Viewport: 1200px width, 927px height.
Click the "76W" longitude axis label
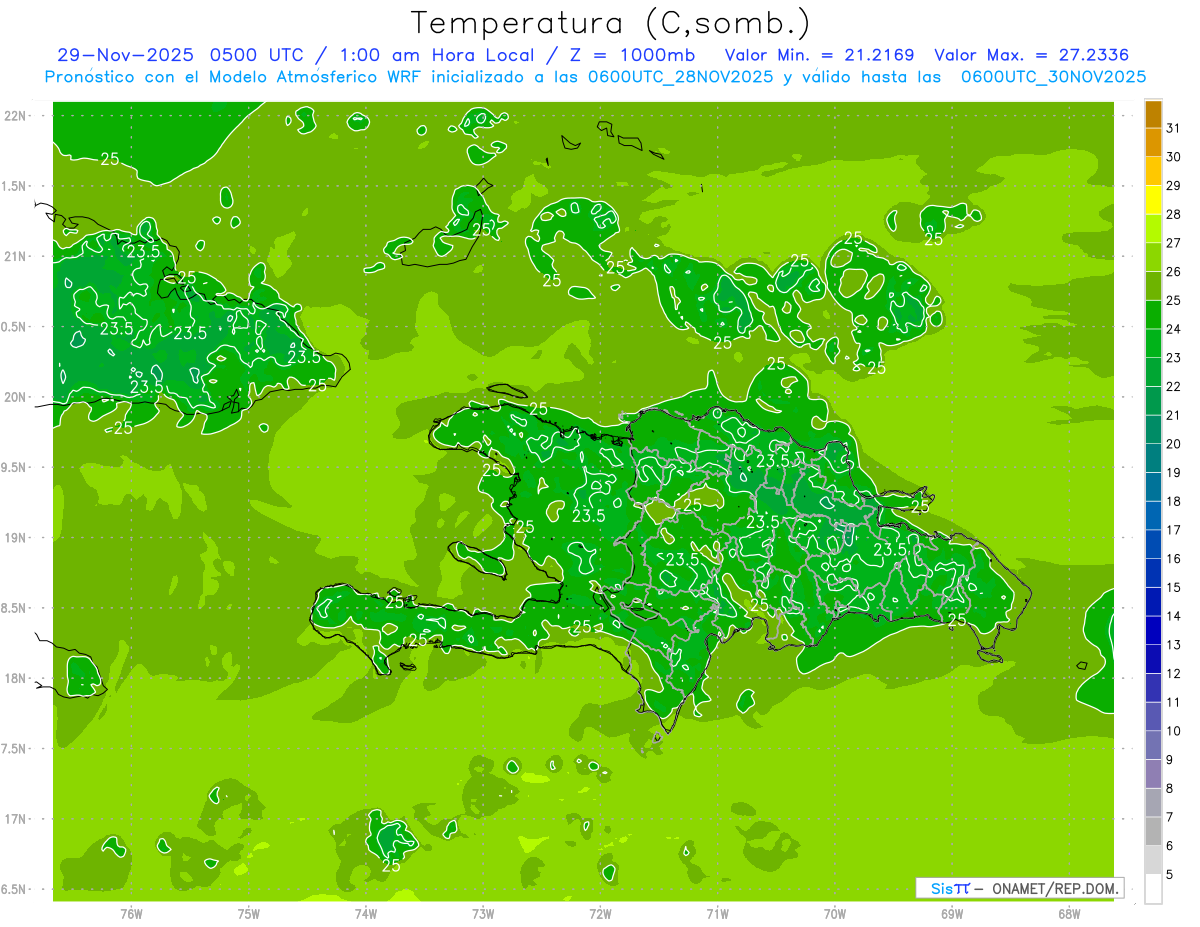[131, 913]
